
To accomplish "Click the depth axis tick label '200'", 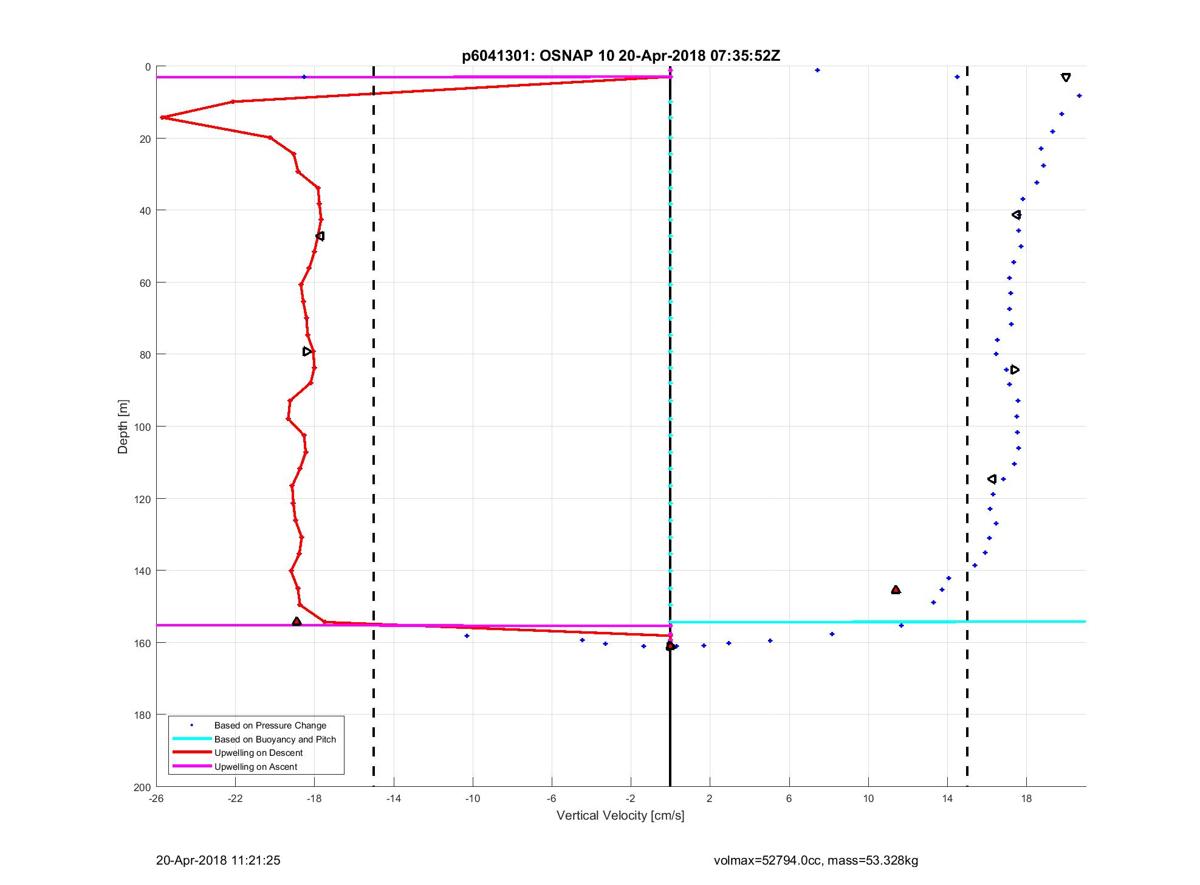I will pos(142,787).
